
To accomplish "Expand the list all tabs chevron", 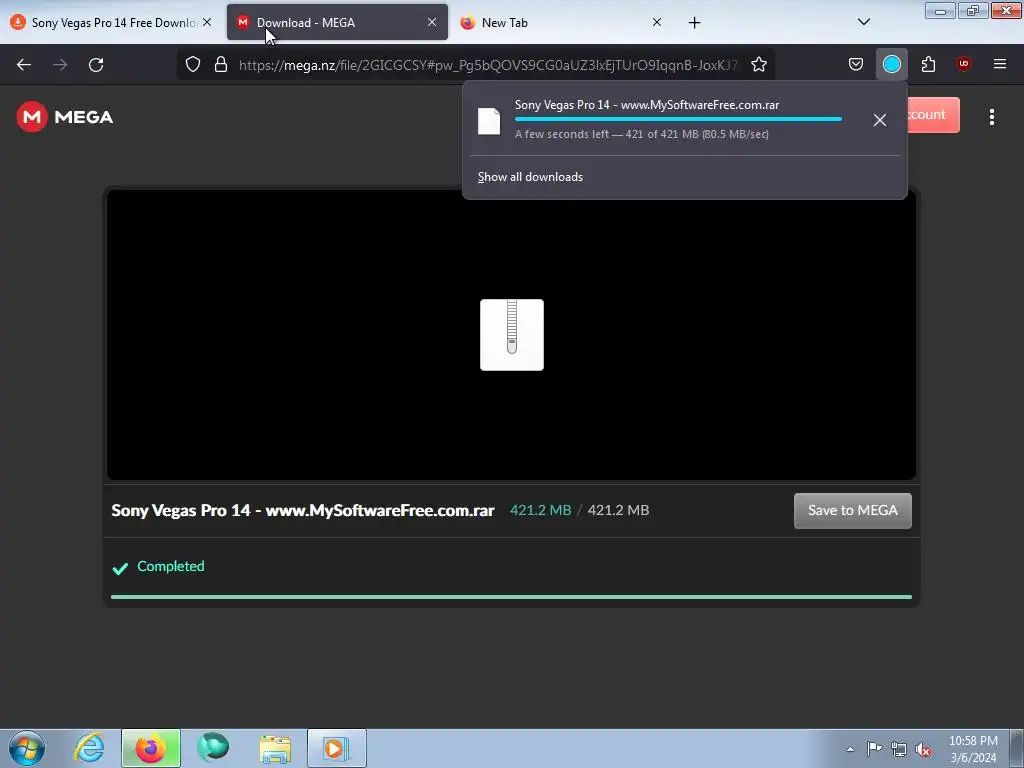I will pos(863,22).
